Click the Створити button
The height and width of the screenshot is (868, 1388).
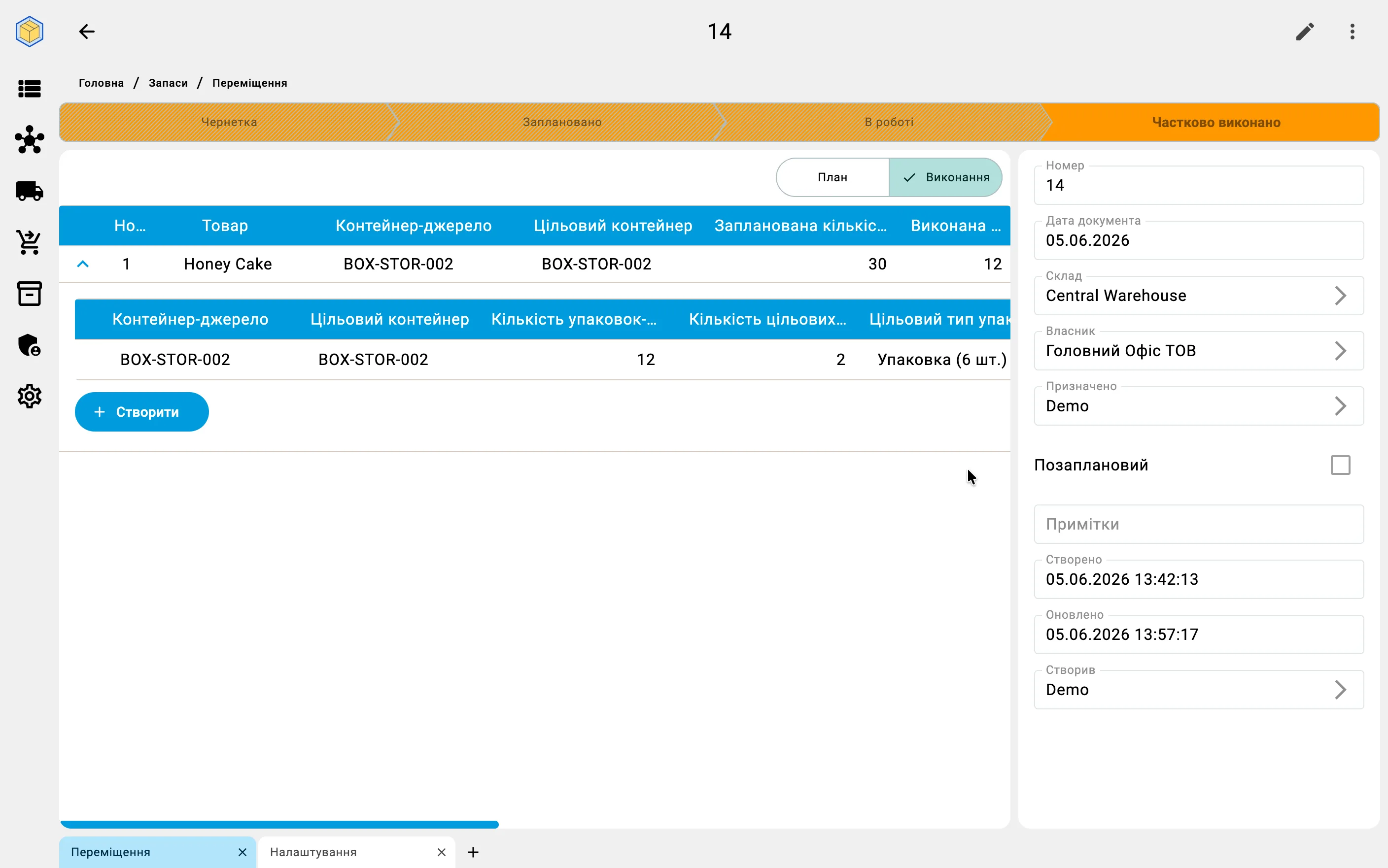[142, 412]
